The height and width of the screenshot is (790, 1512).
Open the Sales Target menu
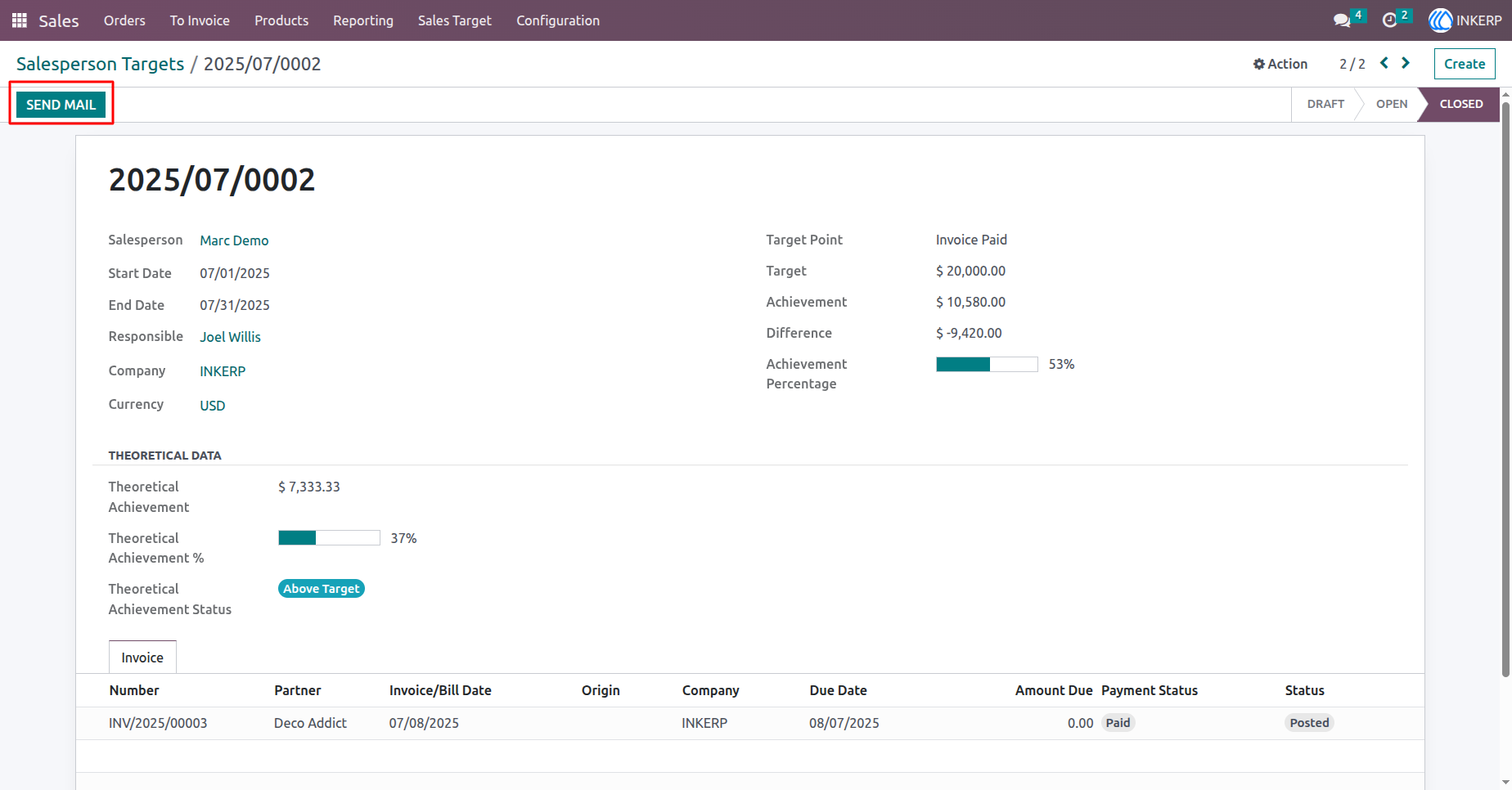click(455, 20)
